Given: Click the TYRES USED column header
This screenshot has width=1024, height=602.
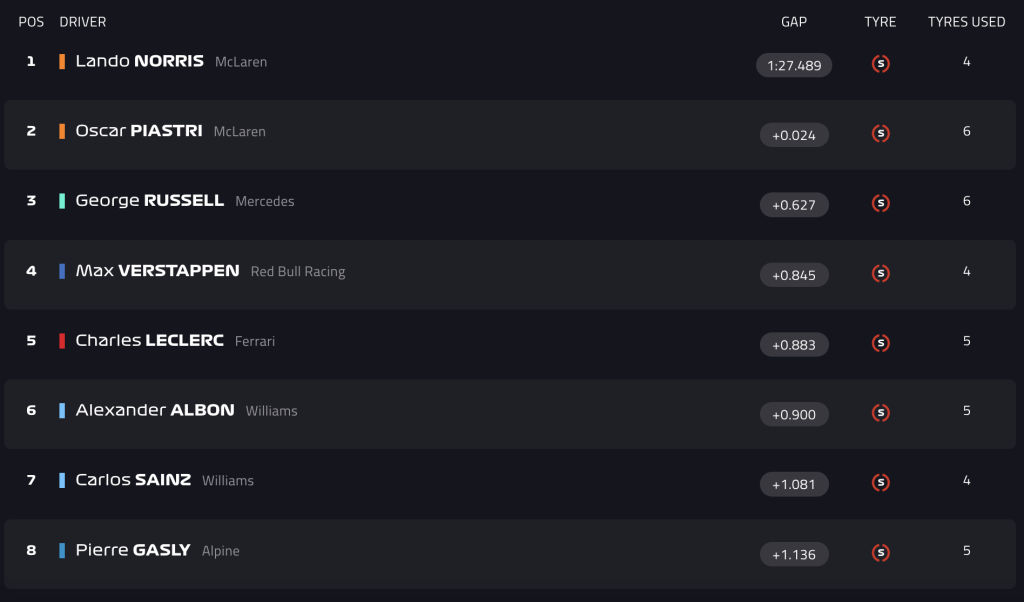Looking at the screenshot, I should click(967, 22).
